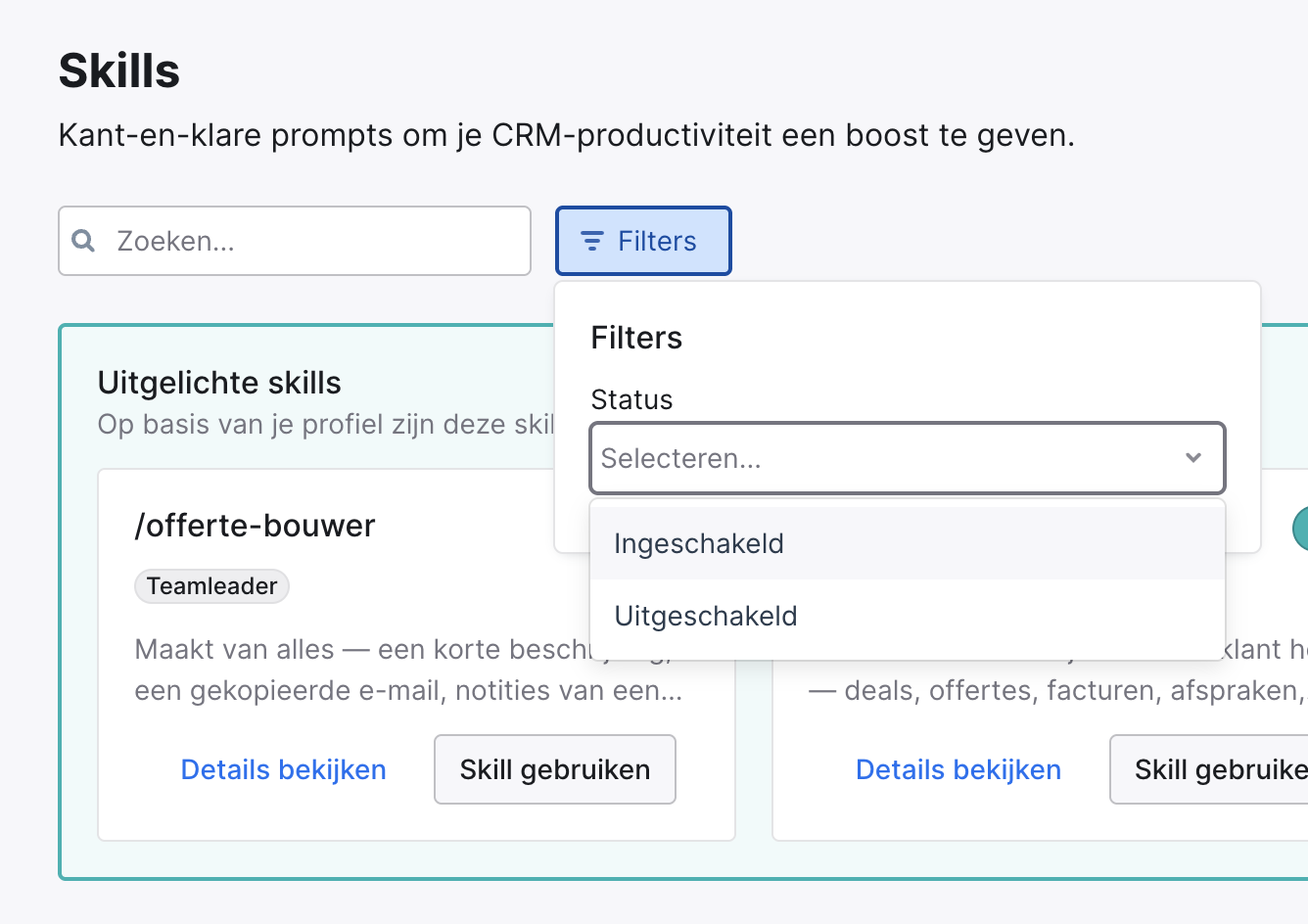Click the Status label in Filters panel
The height and width of the screenshot is (924, 1308).
click(631, 399)
